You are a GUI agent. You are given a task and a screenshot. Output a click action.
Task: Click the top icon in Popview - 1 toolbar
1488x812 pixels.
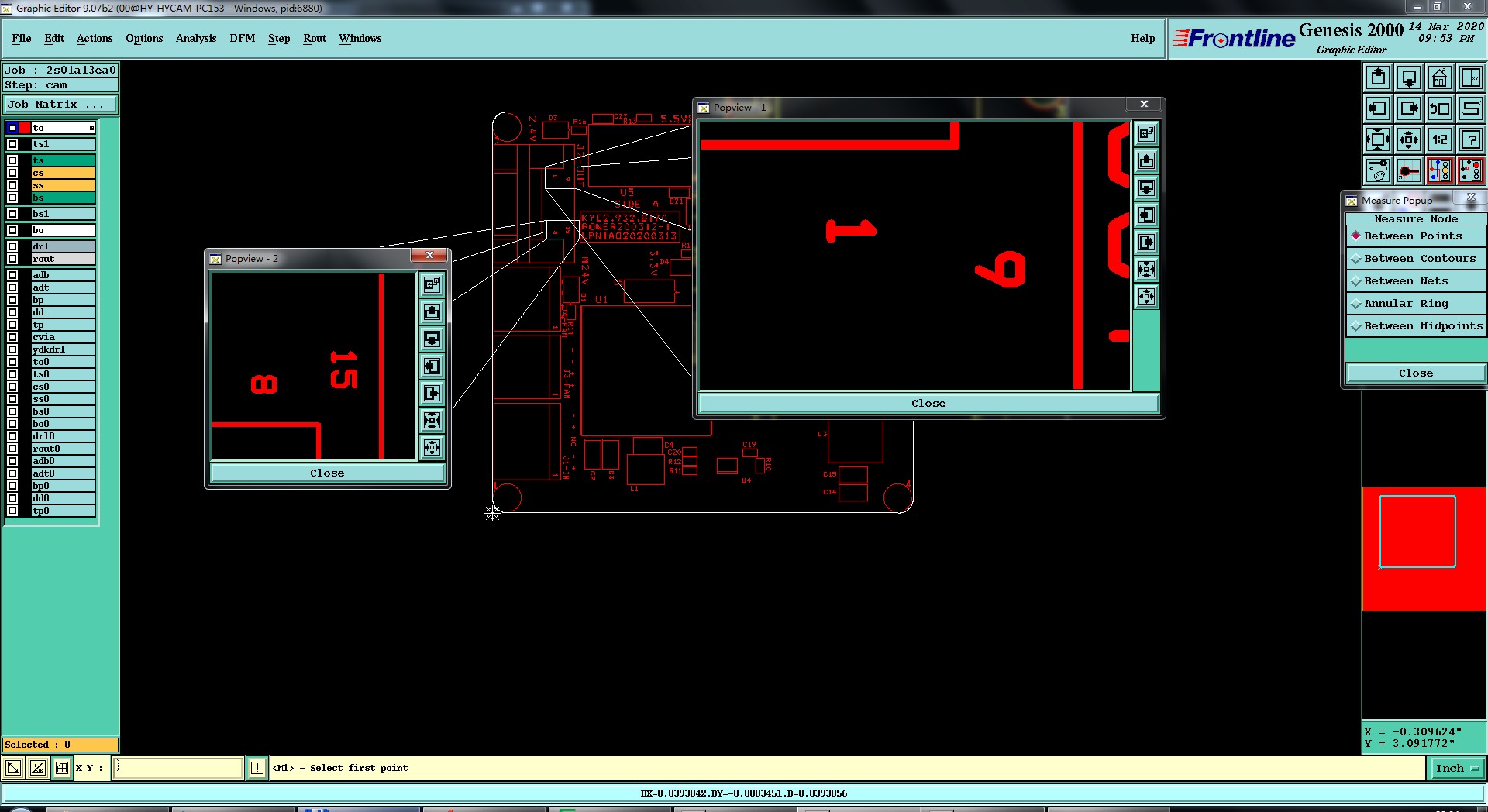pyautogui.click(x=1147, y=134)
